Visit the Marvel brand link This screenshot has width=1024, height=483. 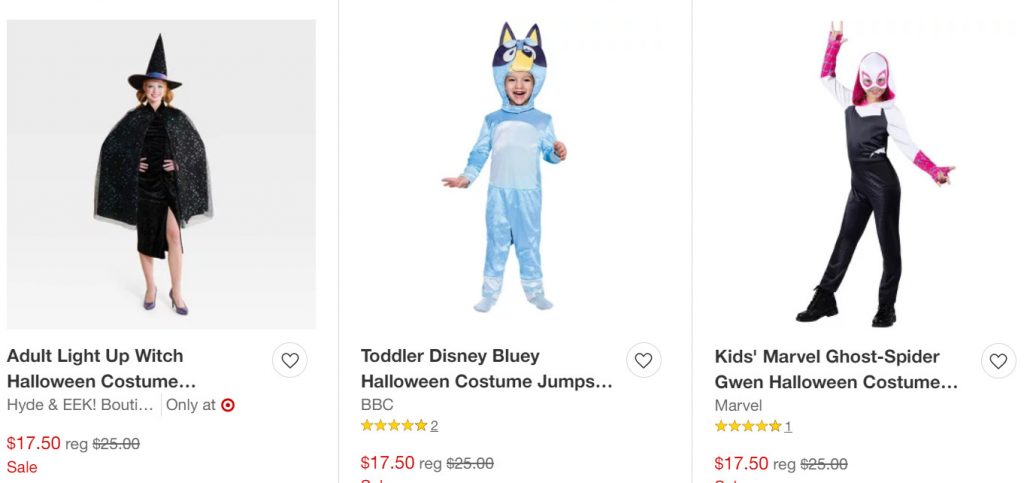pyautogui.click(x=738, y=405)
